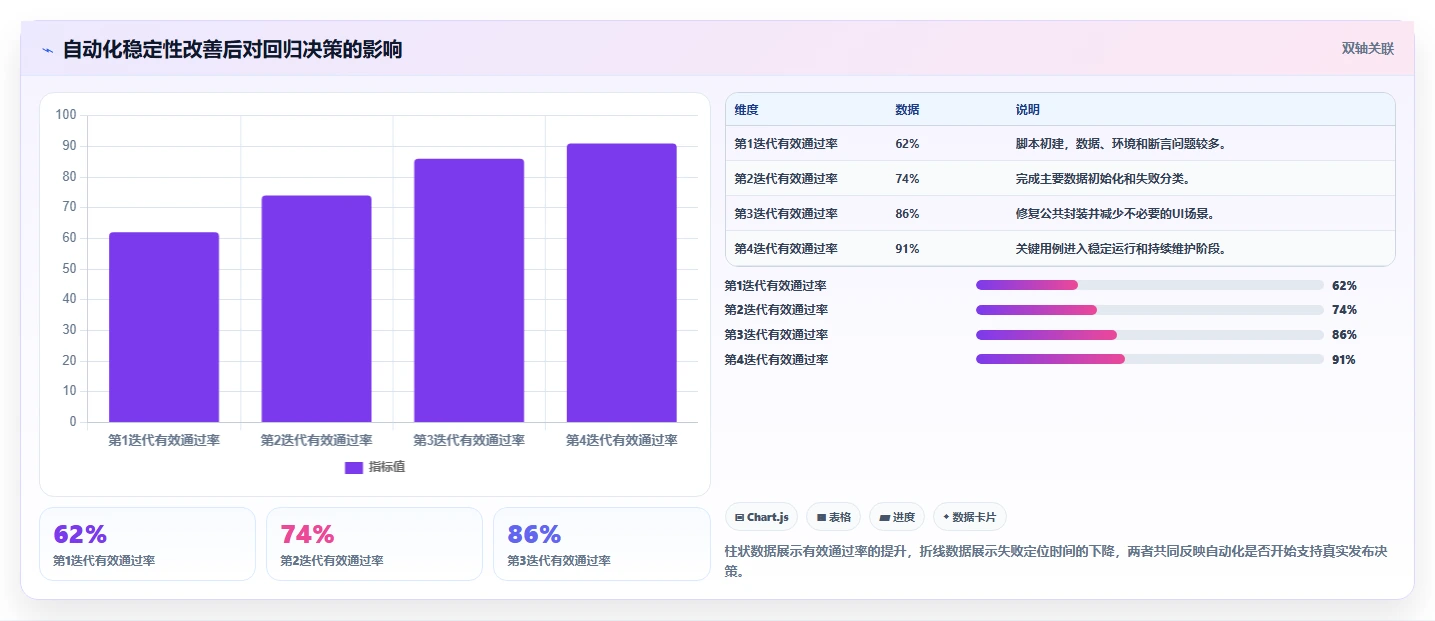
Task: Toggle the 指标值 legend color swatch
Action: pyautogui.click(x=354, y=467)
